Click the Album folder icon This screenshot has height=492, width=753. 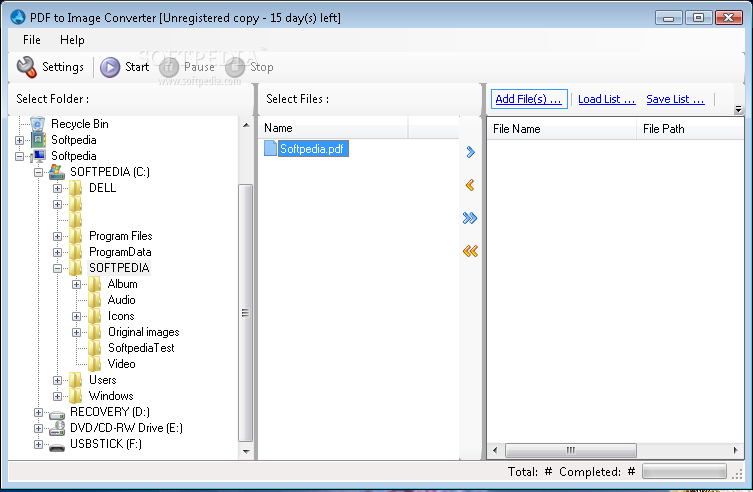(95, 284)
